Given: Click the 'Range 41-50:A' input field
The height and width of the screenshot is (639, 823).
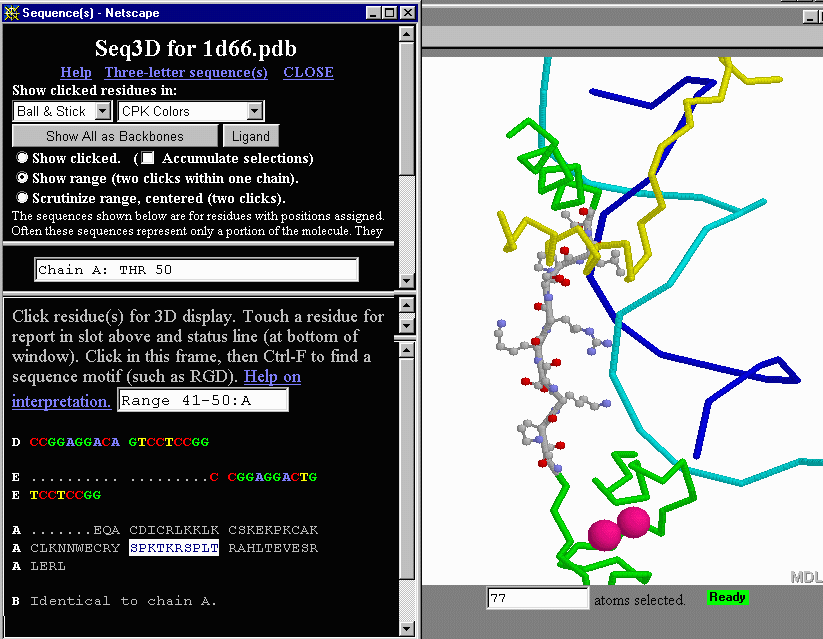Looking at the screenshot, I should [203, 400].
